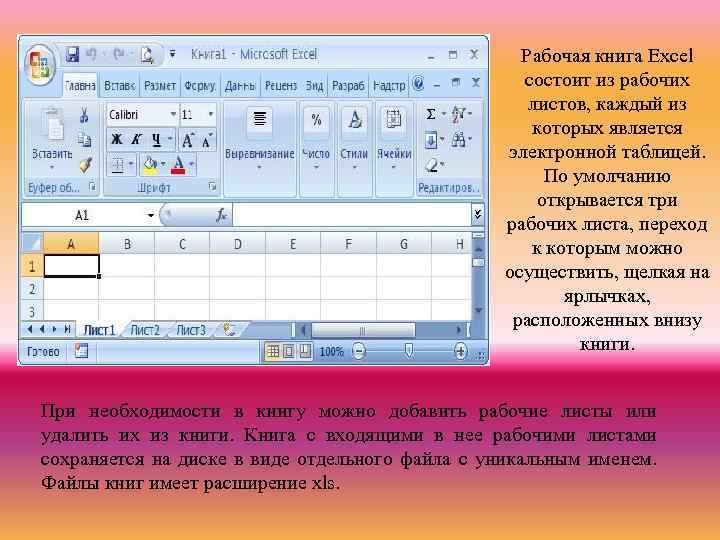Expand the formula bar chevron
The height and width of the screenshot is (540, 720).
tap(477, 214)
